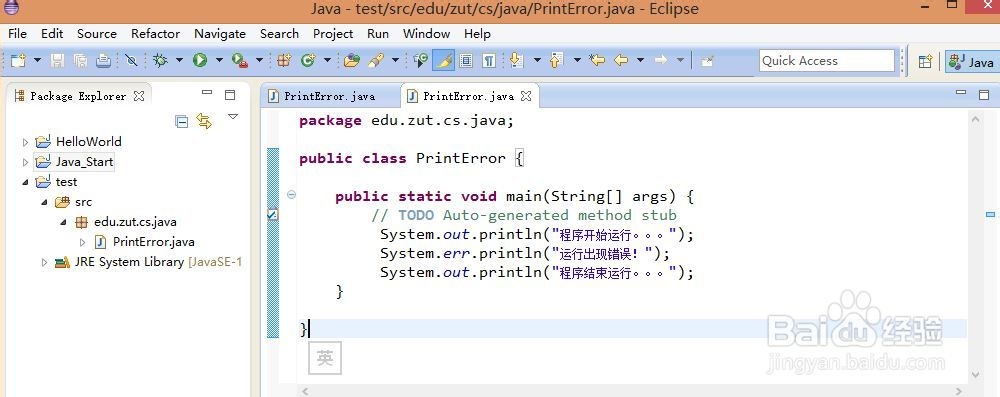The width and height of the screenshot is (1000, 397).
Task: Open dropdown next to New Class icon
Action: [328, 61]
